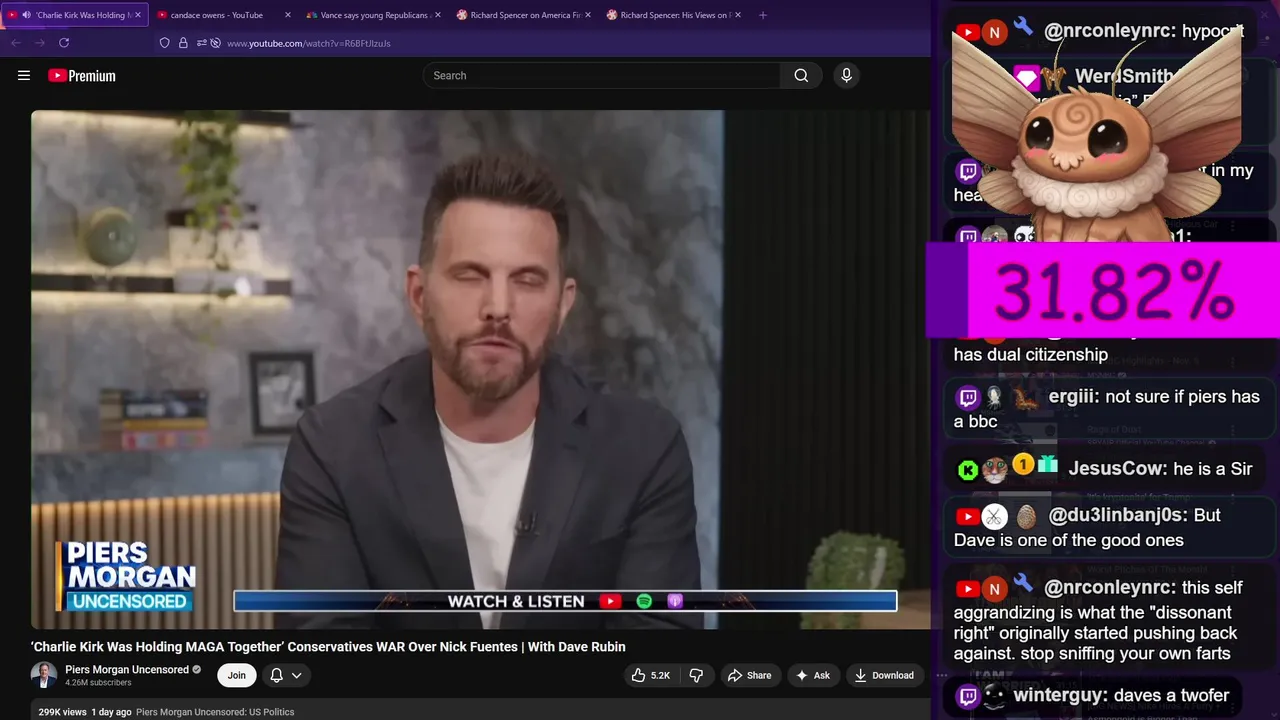Join the Piers Morgan Uncensored channel
Screen dimensions: 1280x720
point(237,675)
